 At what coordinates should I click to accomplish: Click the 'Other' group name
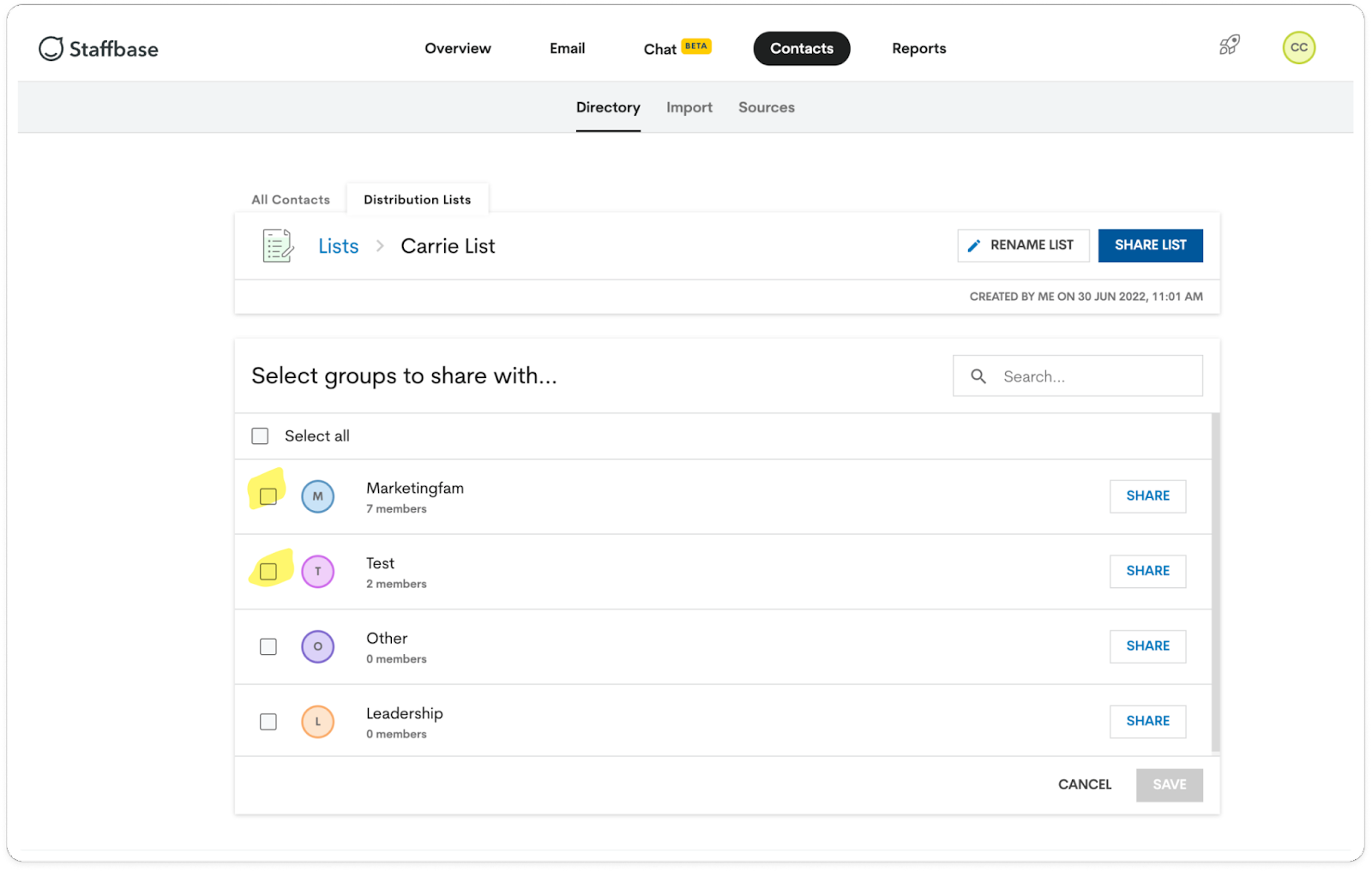387,639
